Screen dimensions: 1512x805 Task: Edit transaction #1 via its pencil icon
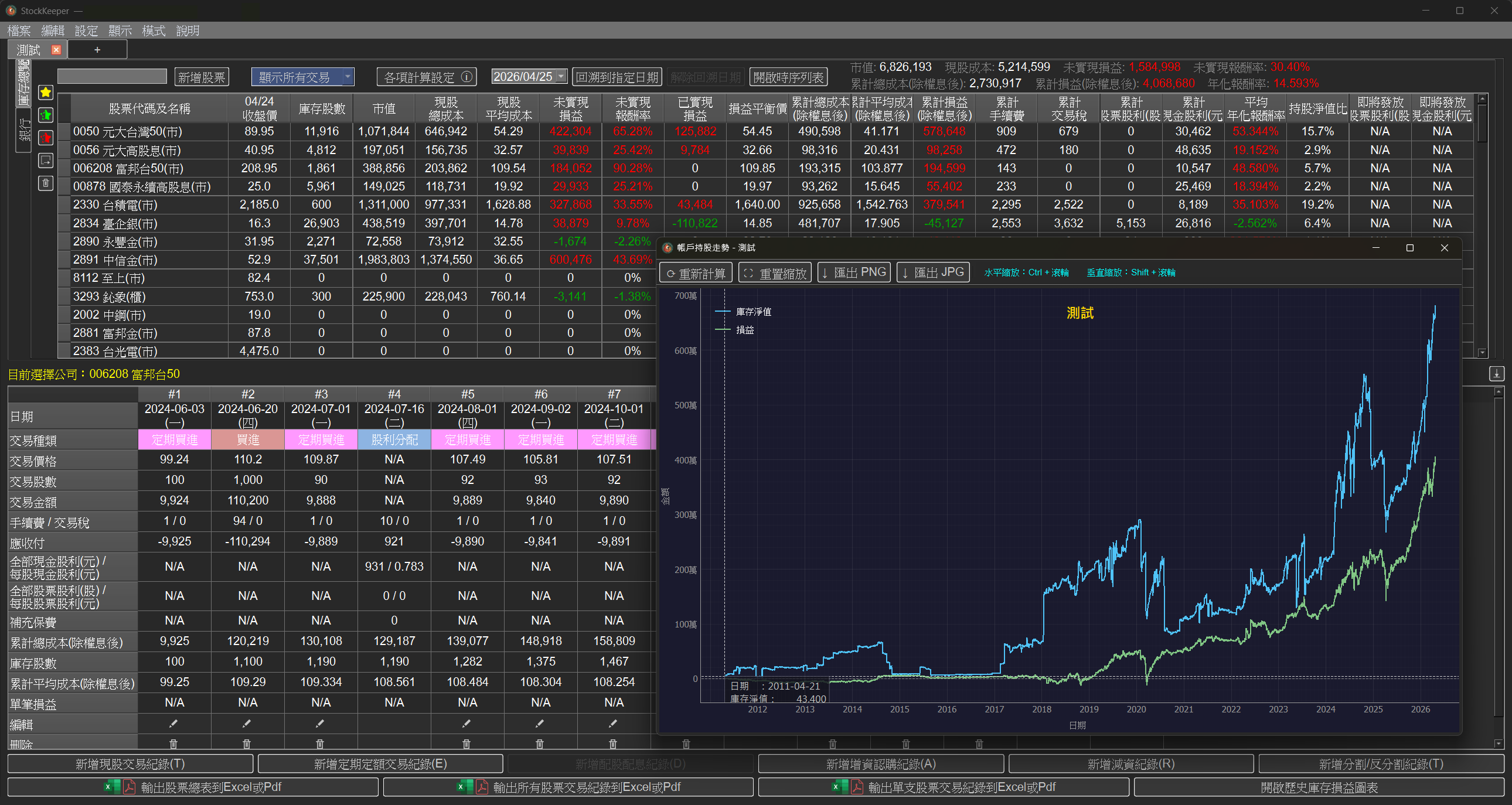click(x=174, y=724)
